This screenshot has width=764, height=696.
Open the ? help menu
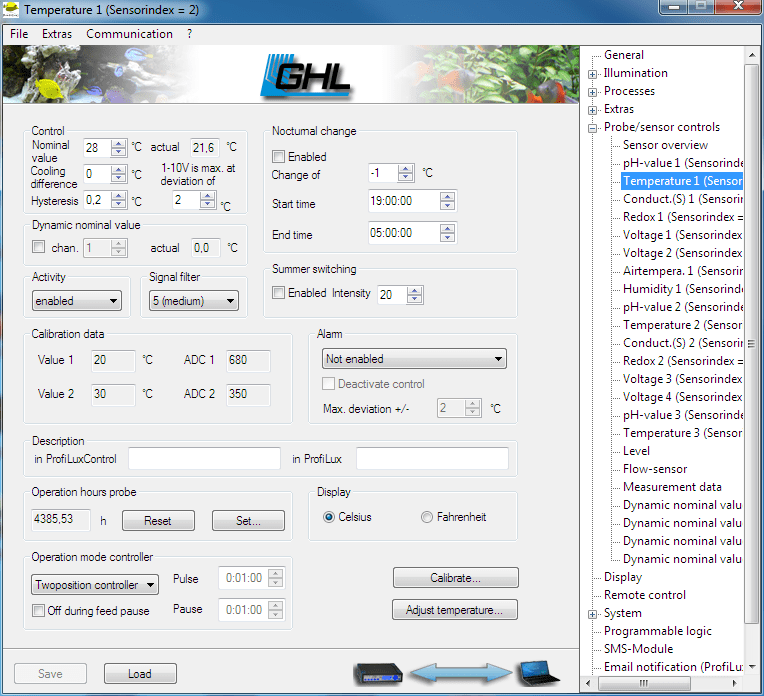[189, 34]
